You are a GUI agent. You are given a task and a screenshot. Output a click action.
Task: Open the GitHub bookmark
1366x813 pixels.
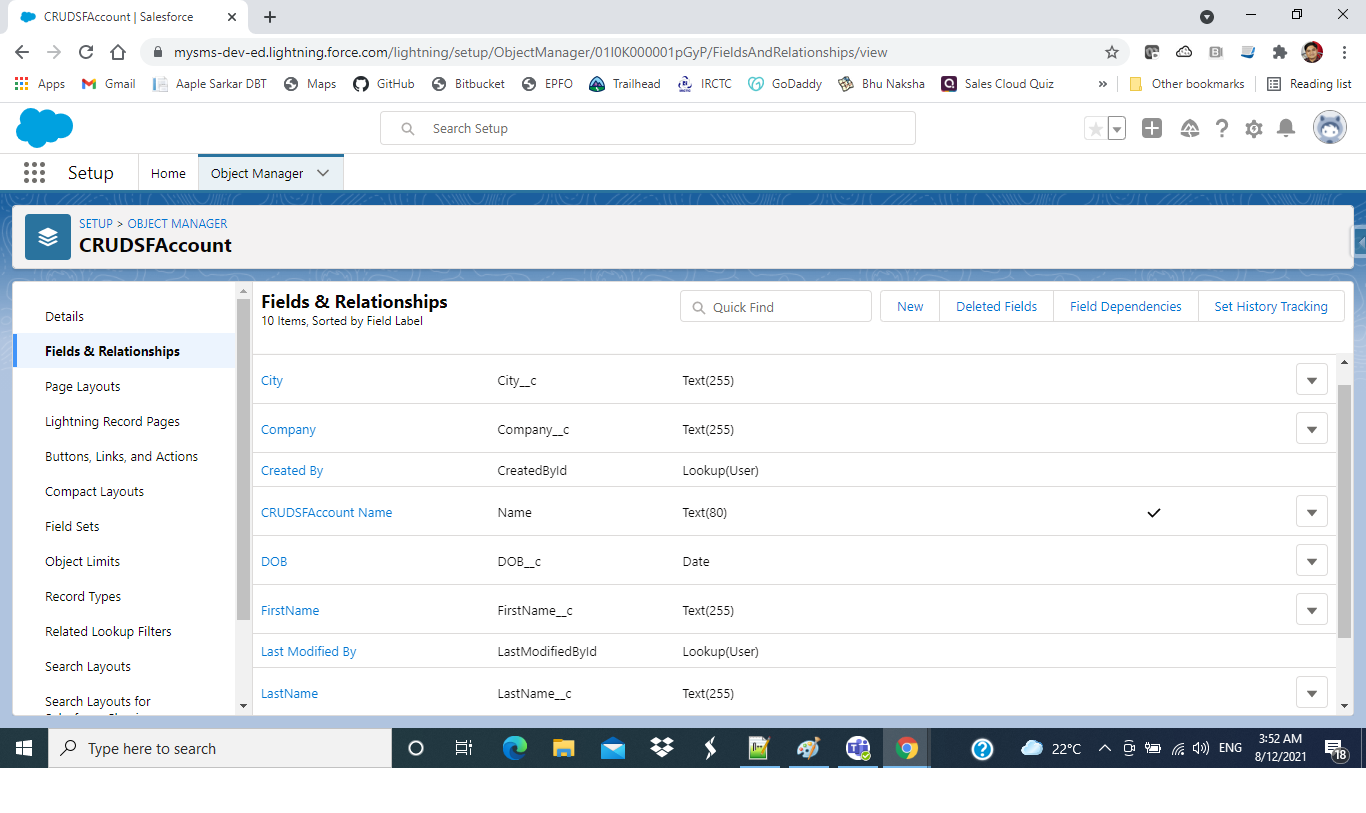point(384,84)
